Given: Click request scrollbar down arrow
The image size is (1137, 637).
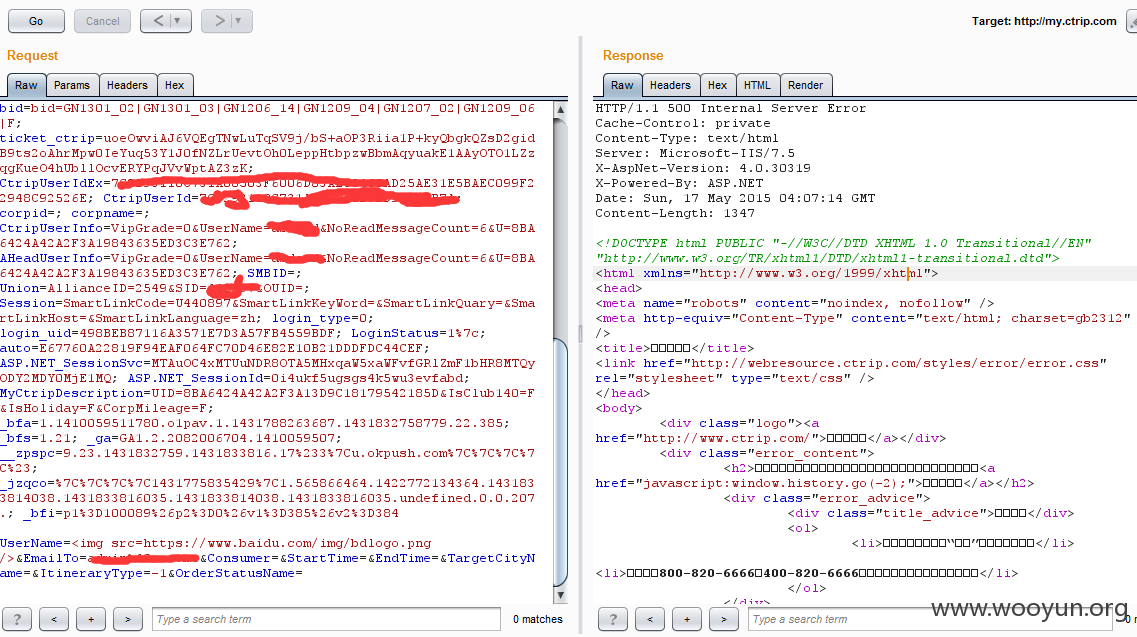Looking at the screenshot, I should [x=561, y=595].
